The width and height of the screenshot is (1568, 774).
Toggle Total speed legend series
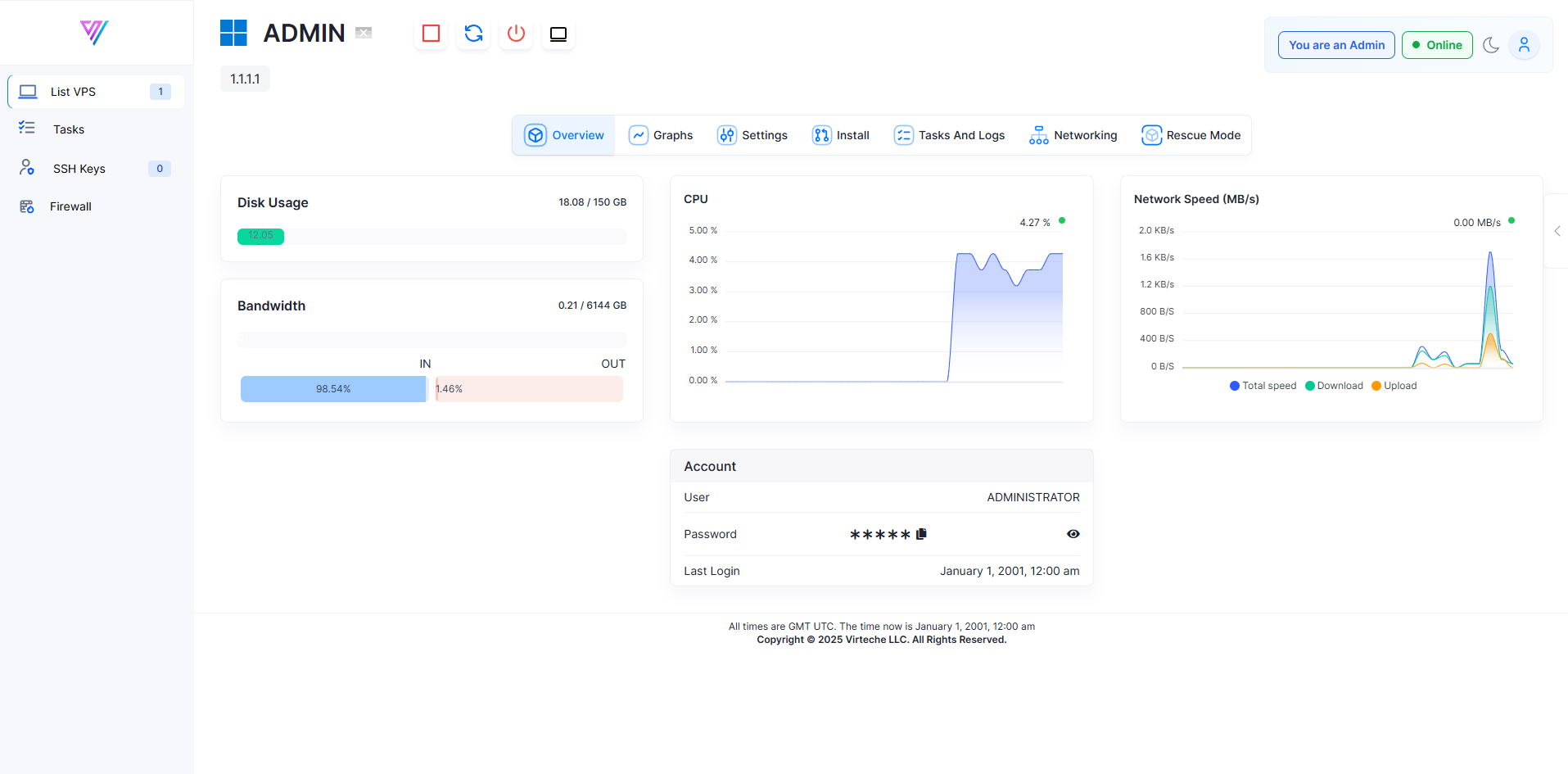[x=1263, y=386]
